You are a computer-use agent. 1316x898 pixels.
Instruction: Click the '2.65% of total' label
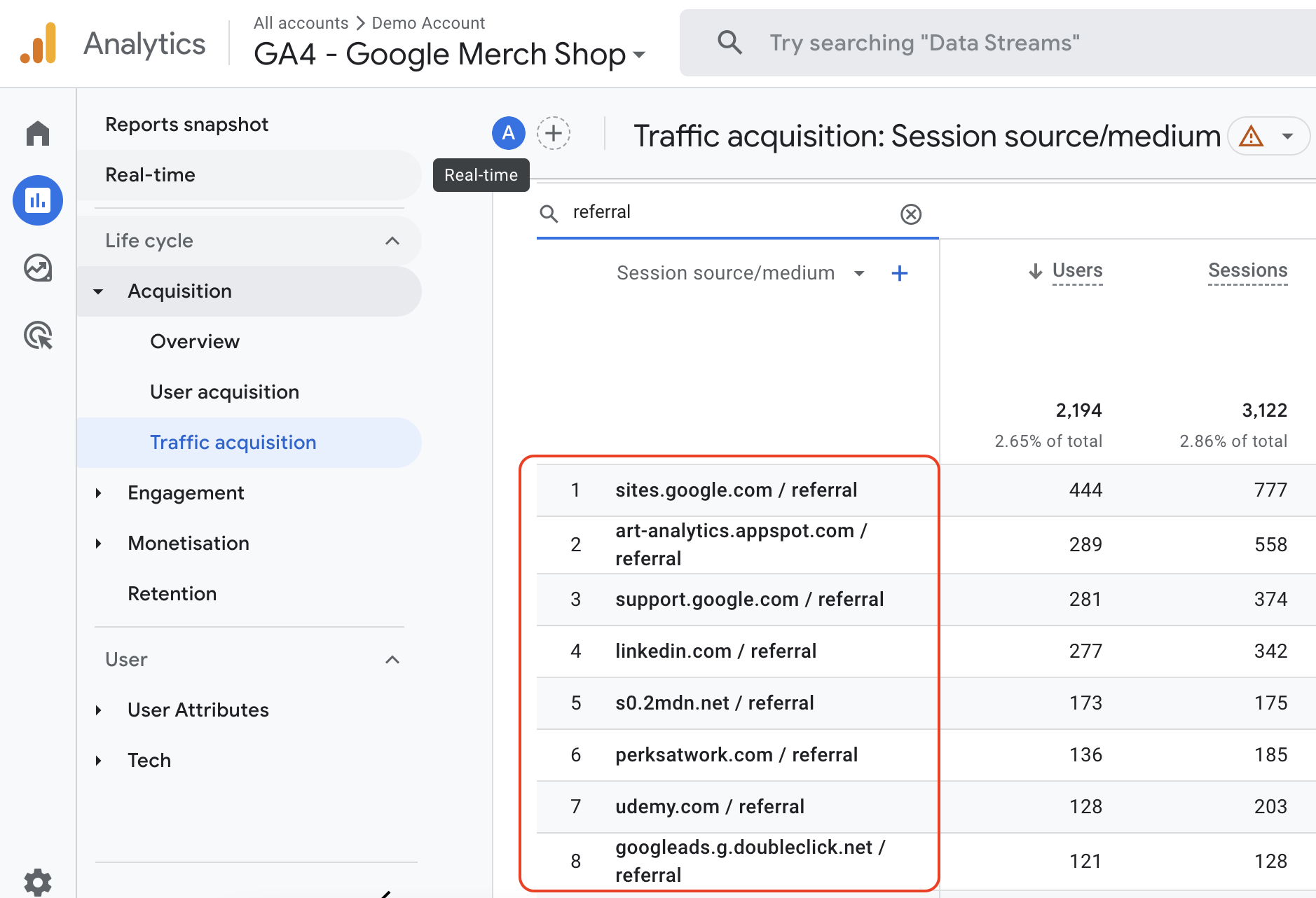(1048, 441)
